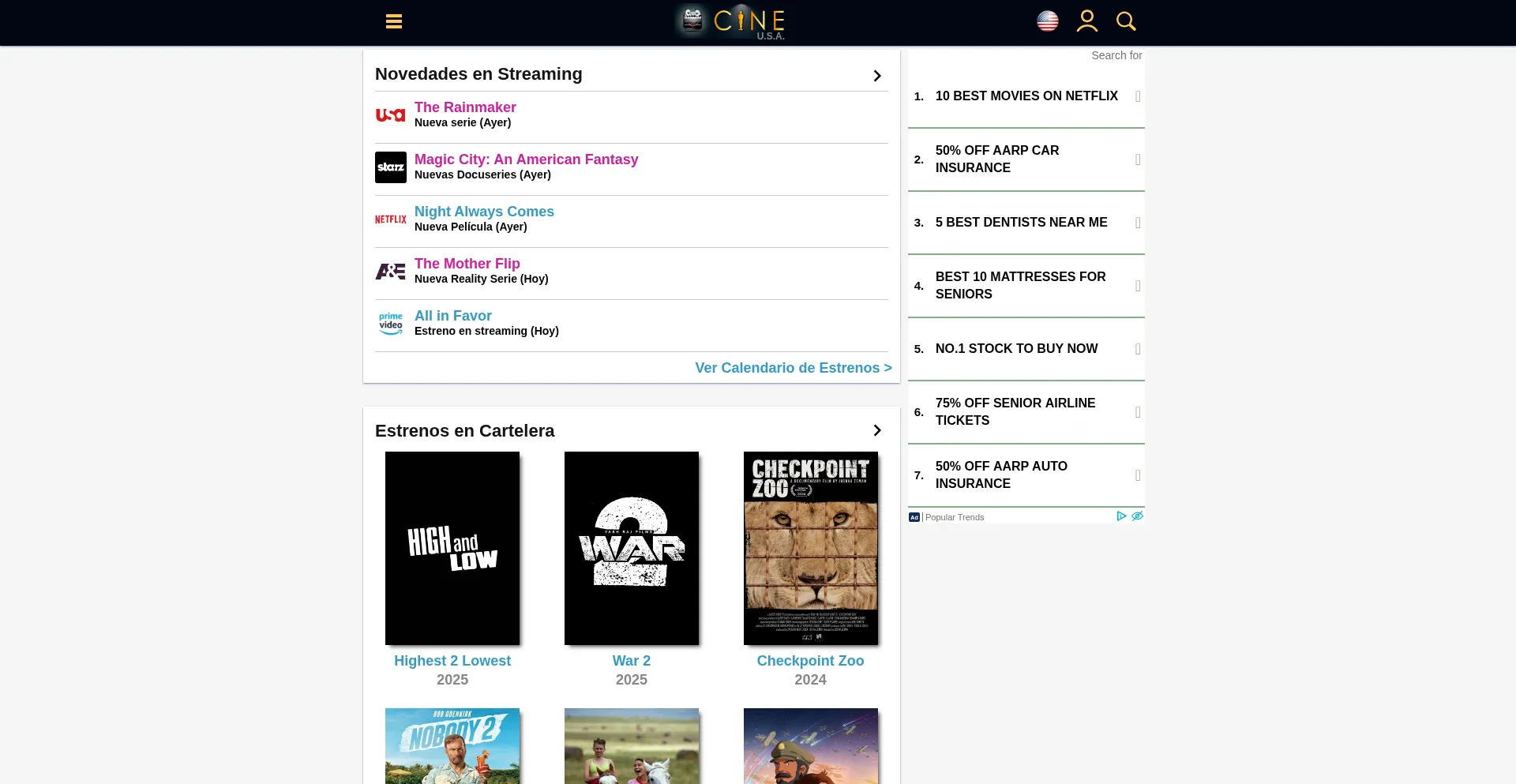The width and height of the screenshot is (1516, 784).
Task: Open the search magnifier icon
Action: [1126, 21]
